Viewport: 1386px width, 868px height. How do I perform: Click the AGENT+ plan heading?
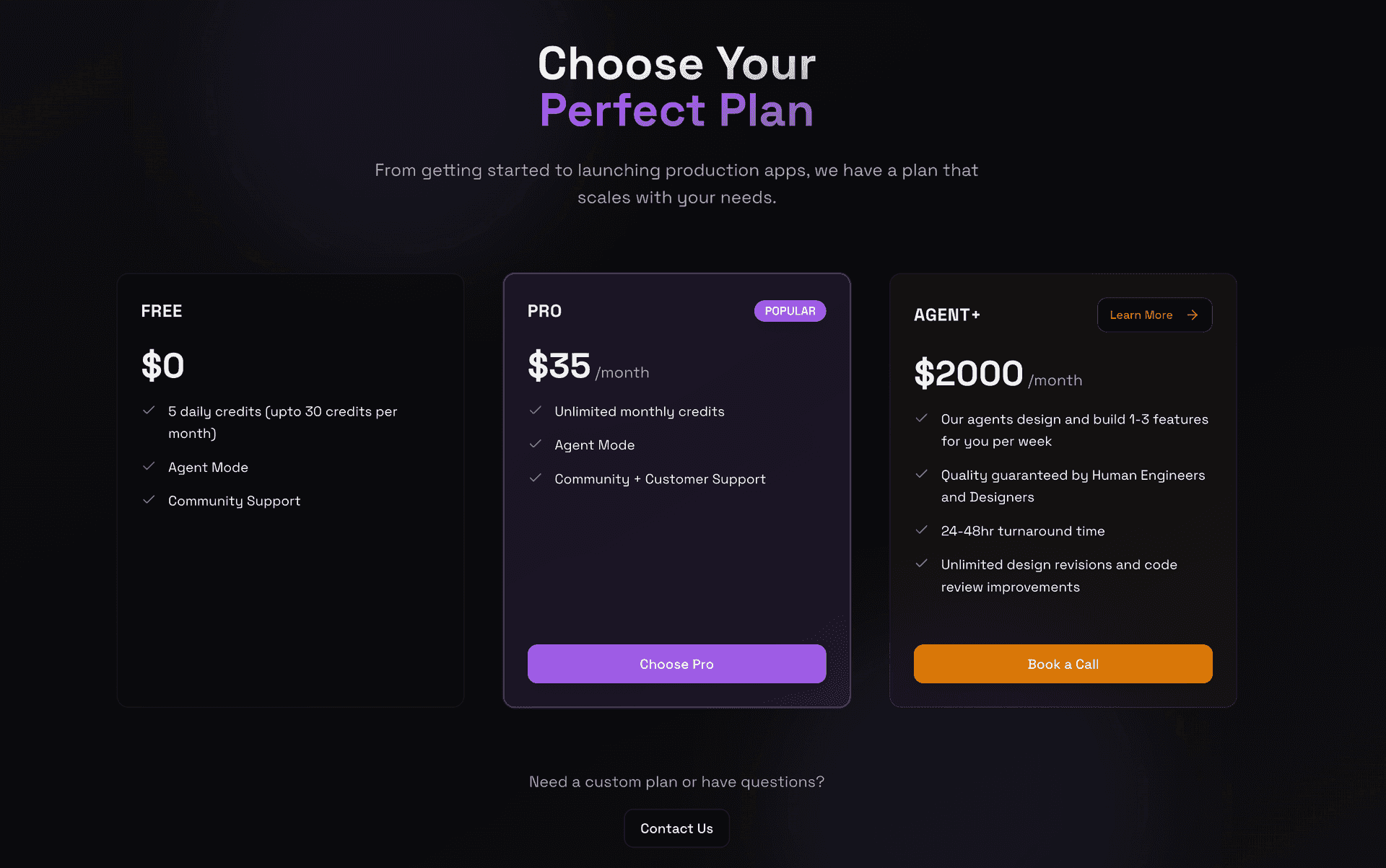tap(947, 315)
